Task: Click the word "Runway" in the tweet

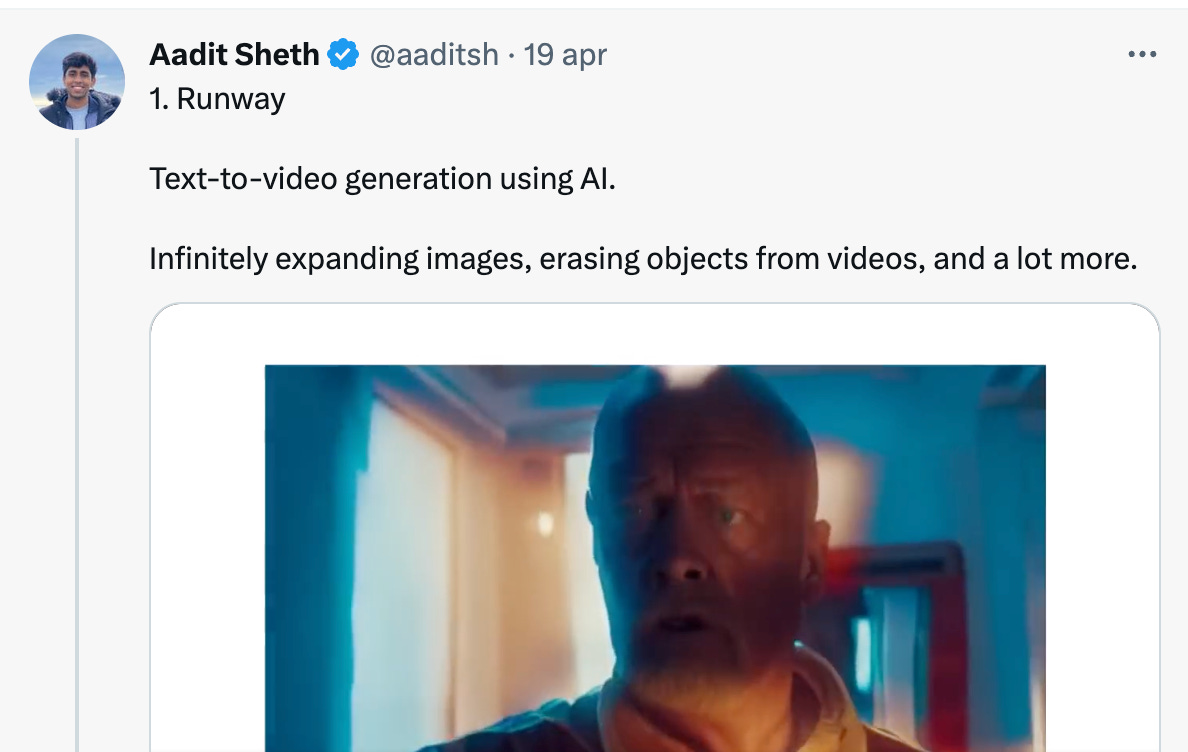Action: pyautogui.click(x=231, y=100)
